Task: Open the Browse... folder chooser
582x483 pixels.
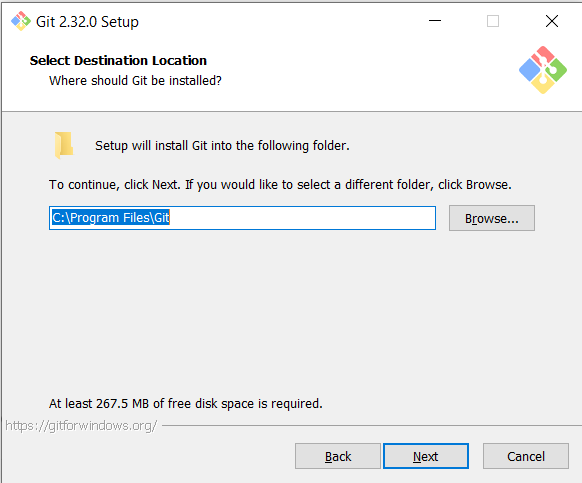Action: (492, 218)
